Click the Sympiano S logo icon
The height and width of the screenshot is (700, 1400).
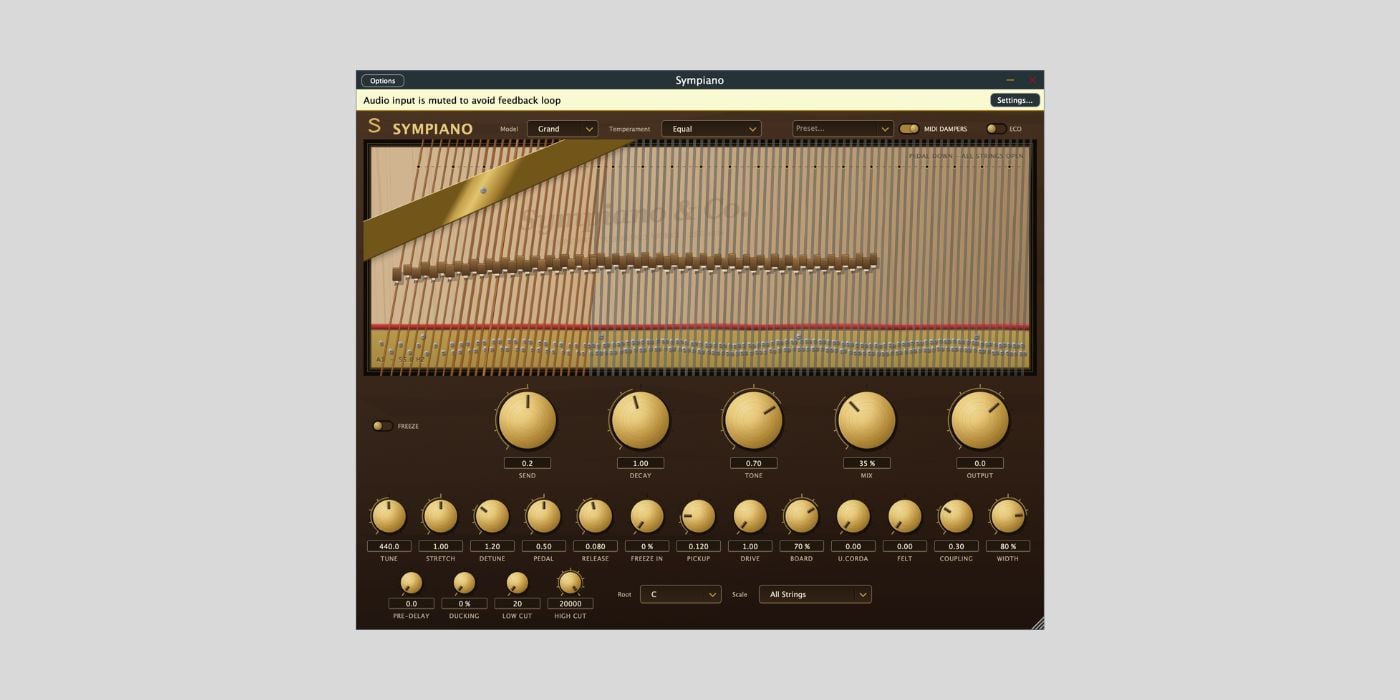click(x=374, y=126)
